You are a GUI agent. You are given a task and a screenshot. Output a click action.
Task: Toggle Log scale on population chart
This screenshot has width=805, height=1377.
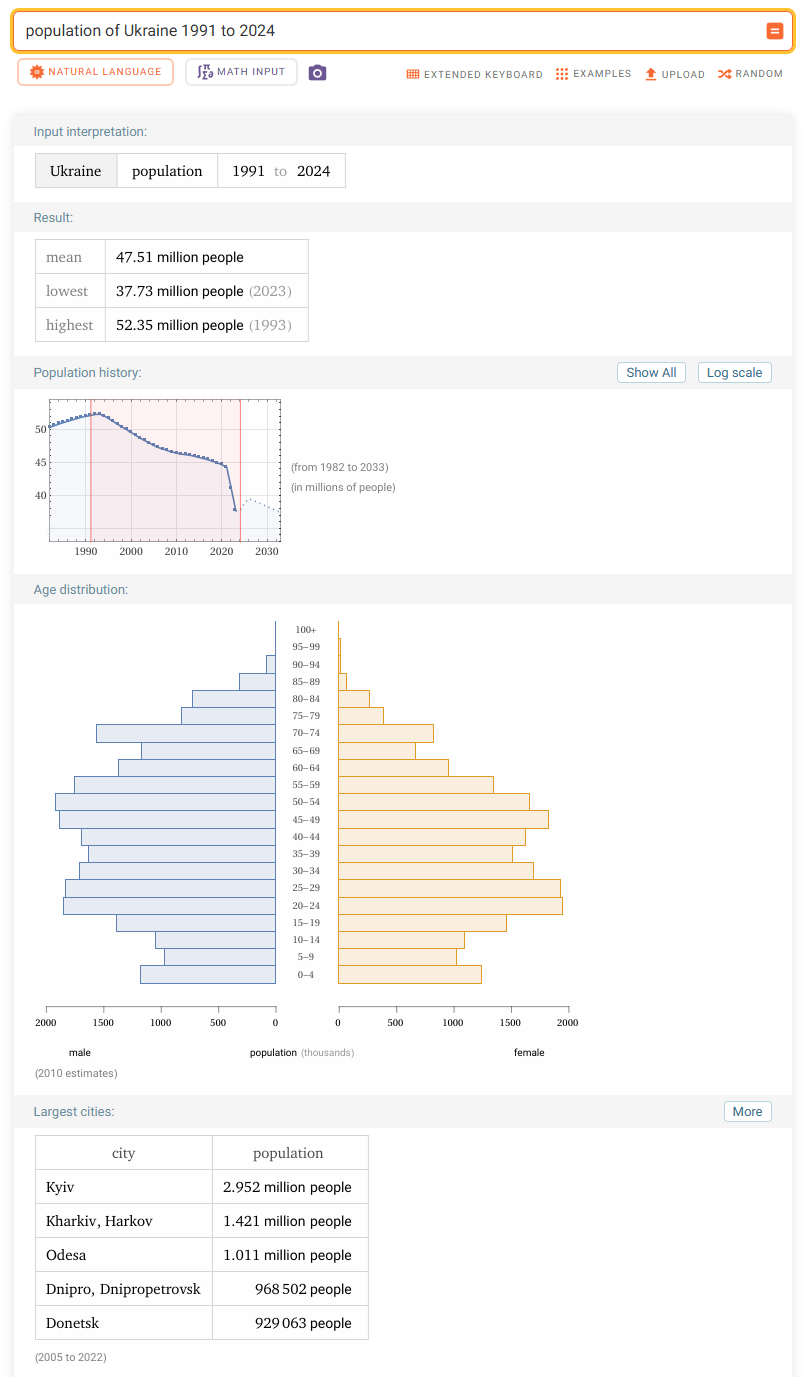[x=734, y=372]
